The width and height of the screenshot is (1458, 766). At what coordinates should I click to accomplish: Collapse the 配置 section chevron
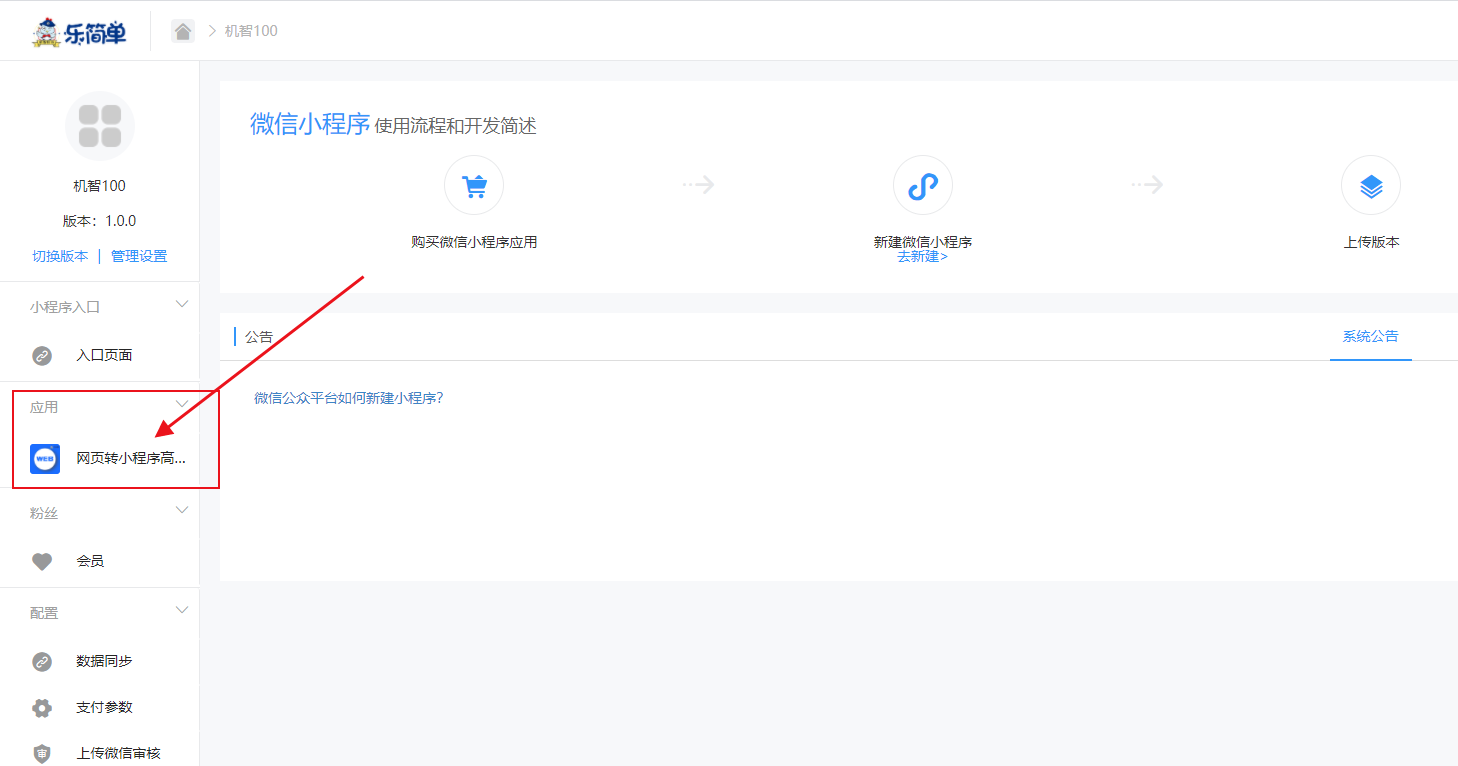click(182, 610)
